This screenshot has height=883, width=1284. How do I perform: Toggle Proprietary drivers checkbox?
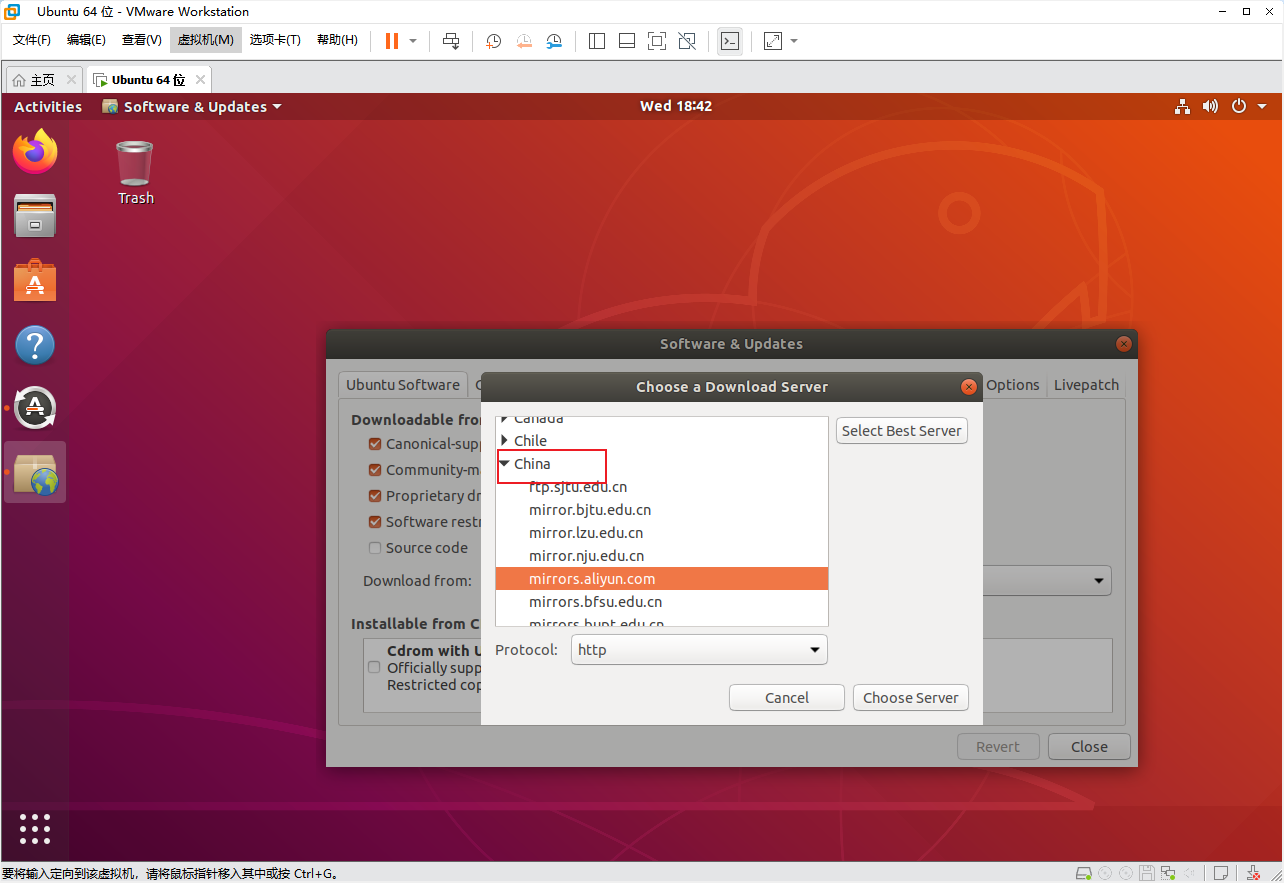[375, 496]
